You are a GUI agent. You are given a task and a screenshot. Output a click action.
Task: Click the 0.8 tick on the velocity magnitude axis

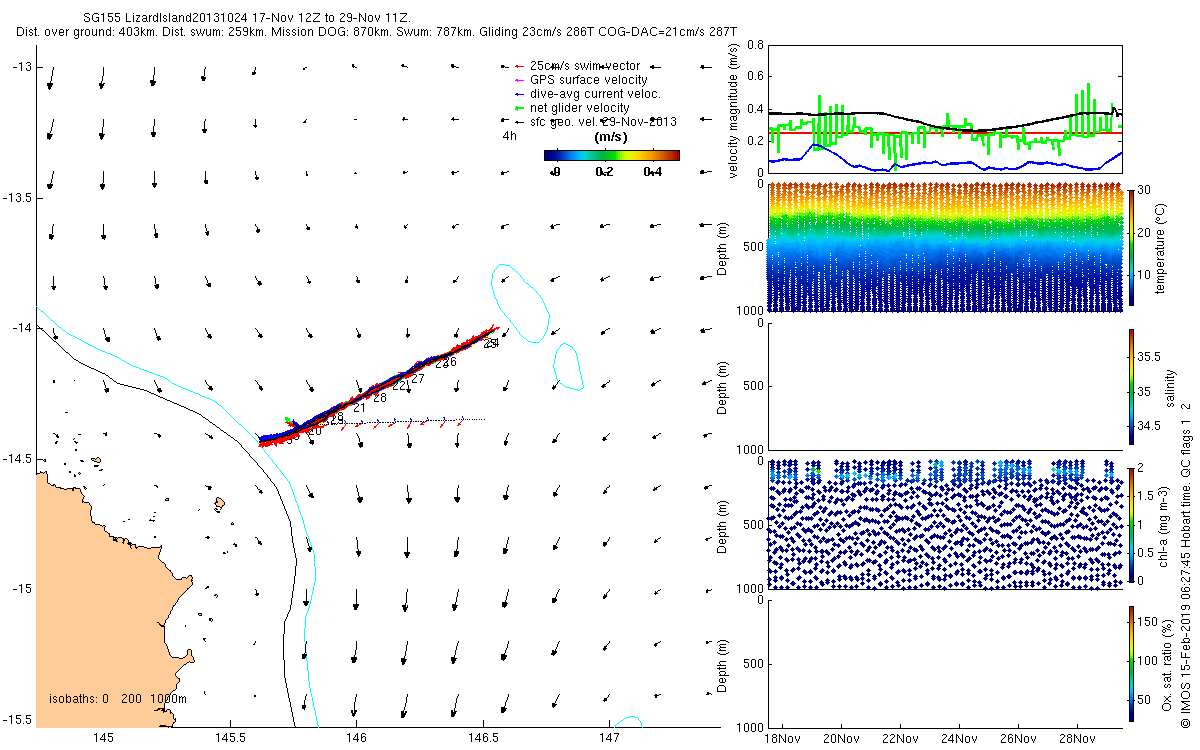[754, 45]
